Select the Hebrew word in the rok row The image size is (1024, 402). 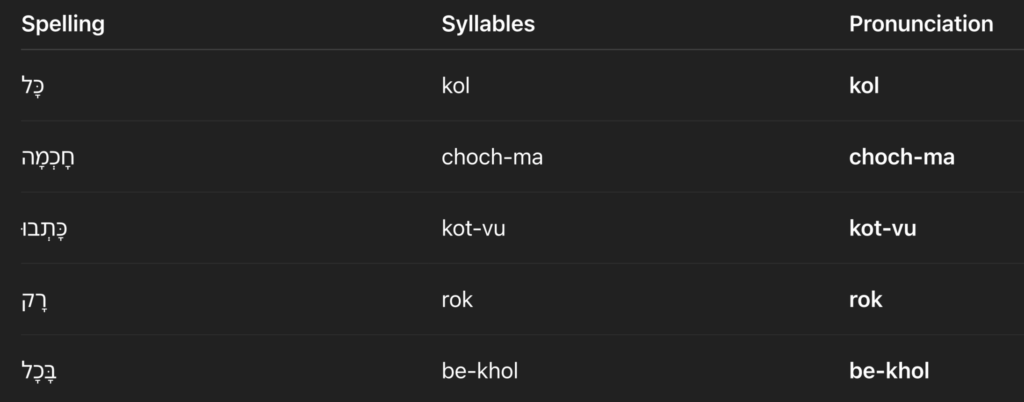(x=35, y=300)
